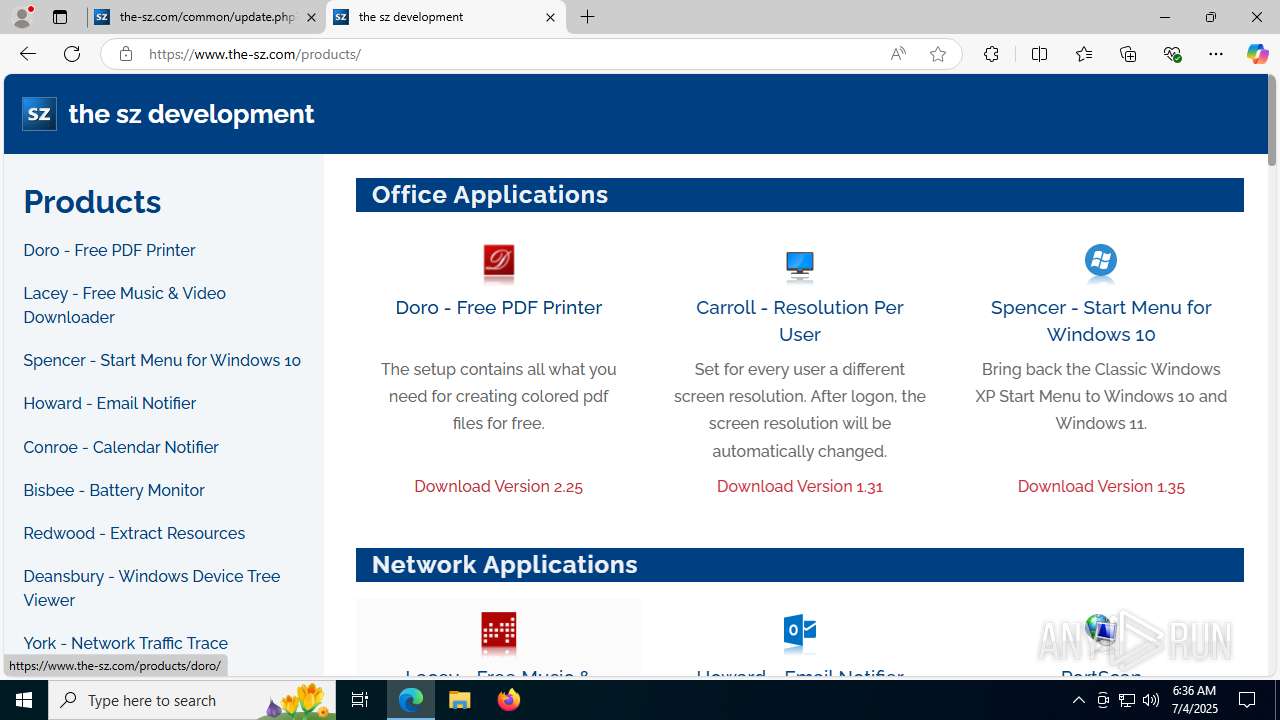Open Split screen view
The height and width of the screenshot is (720, 1280).
tap(1039, 54)
